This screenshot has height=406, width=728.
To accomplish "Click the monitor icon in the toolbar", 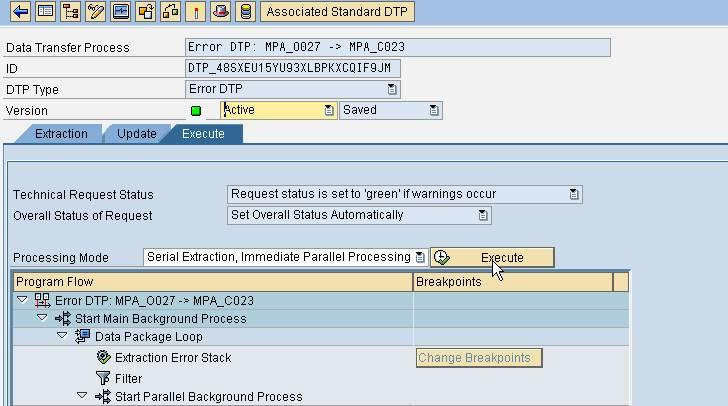I will [x=121, y=12].
